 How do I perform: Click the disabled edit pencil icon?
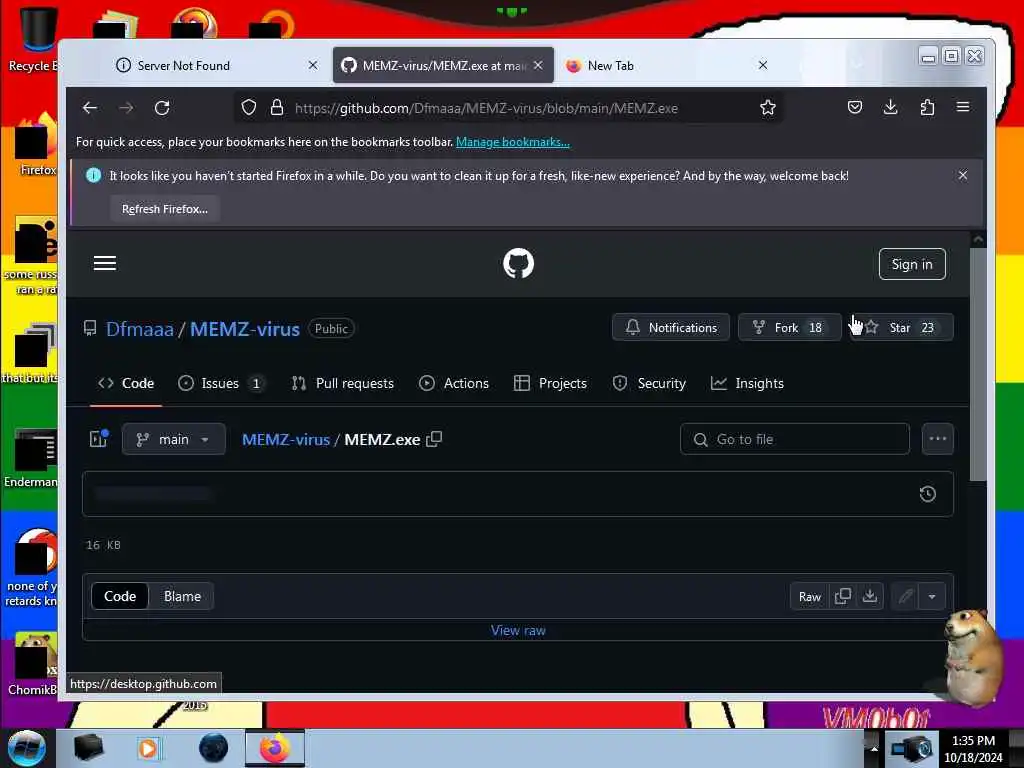tap(905, 596)
